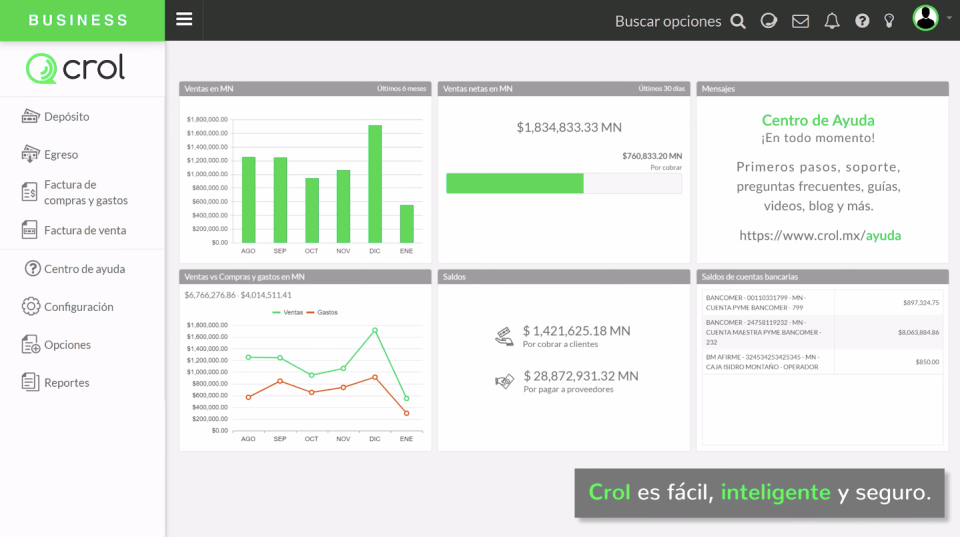This screenshot has height=537, width=960.
Task: Open Egreso in the sidebar
Action: pyautogui.click(x=50, y=154)
